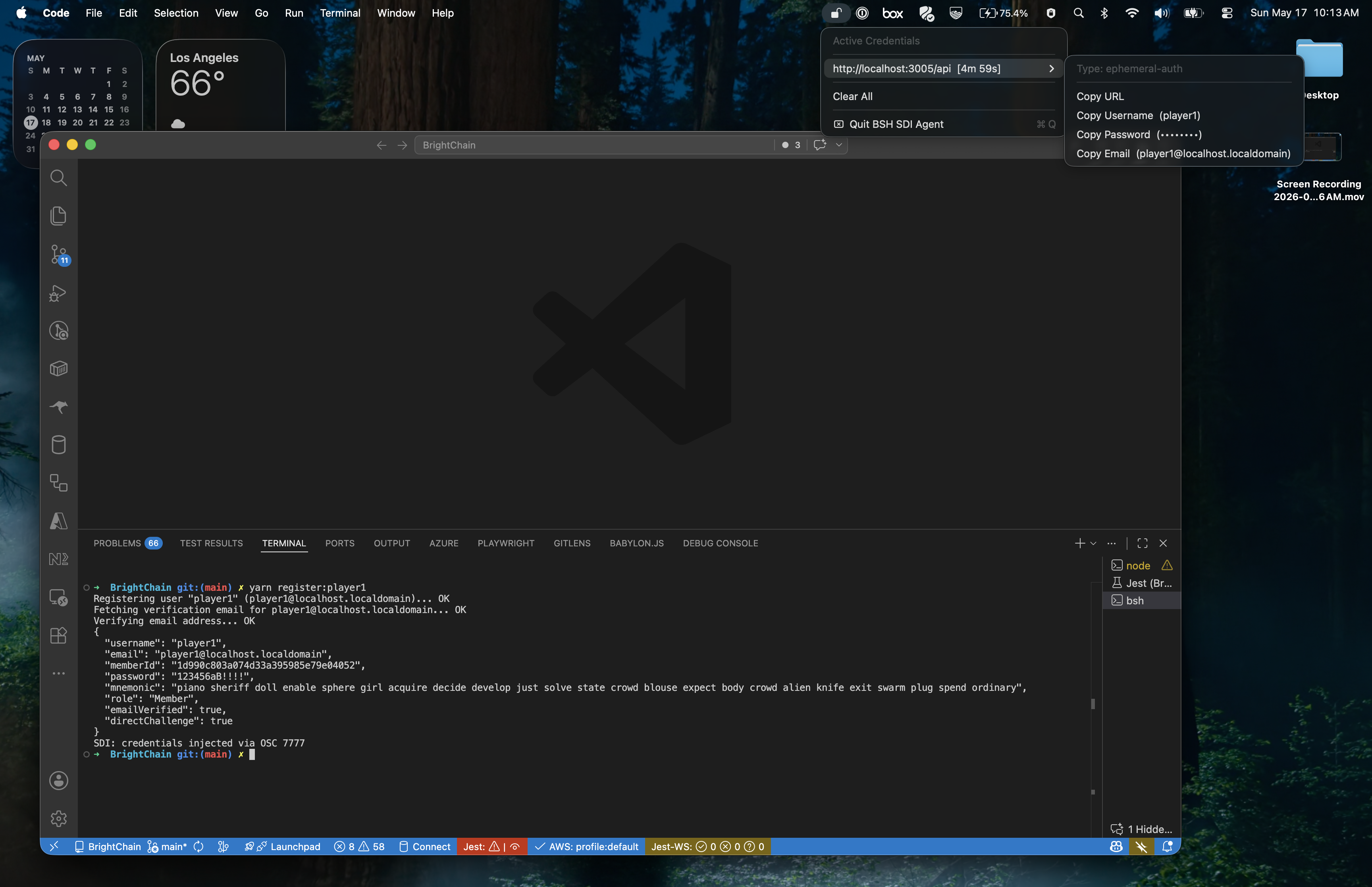Image resolution: width=1372 pixels, height=887 pixels.
Task: Close the bottom panel with X icon
Action: tap(1163, 543)
